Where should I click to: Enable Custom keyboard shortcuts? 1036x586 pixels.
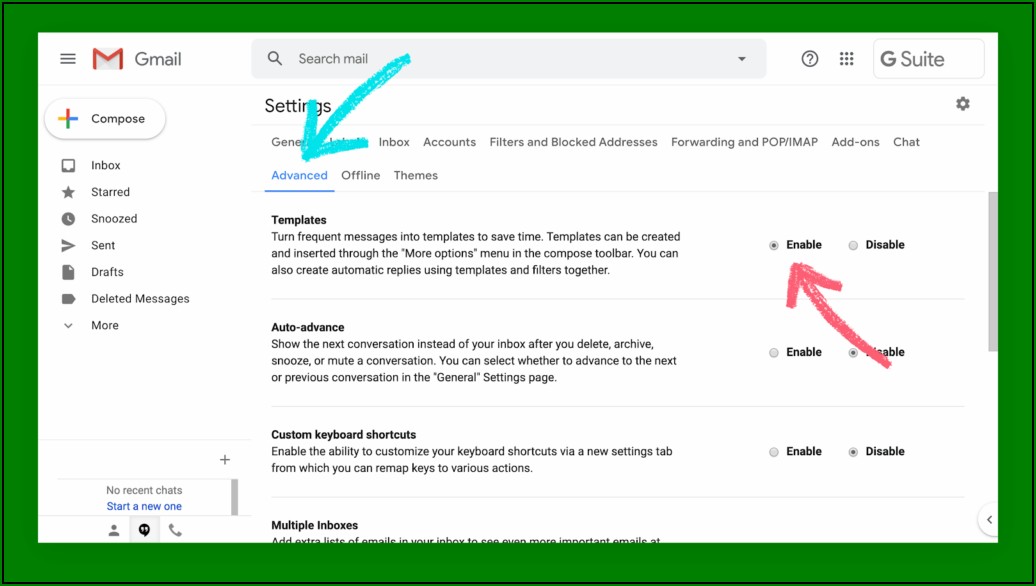[x=774, y=452]
